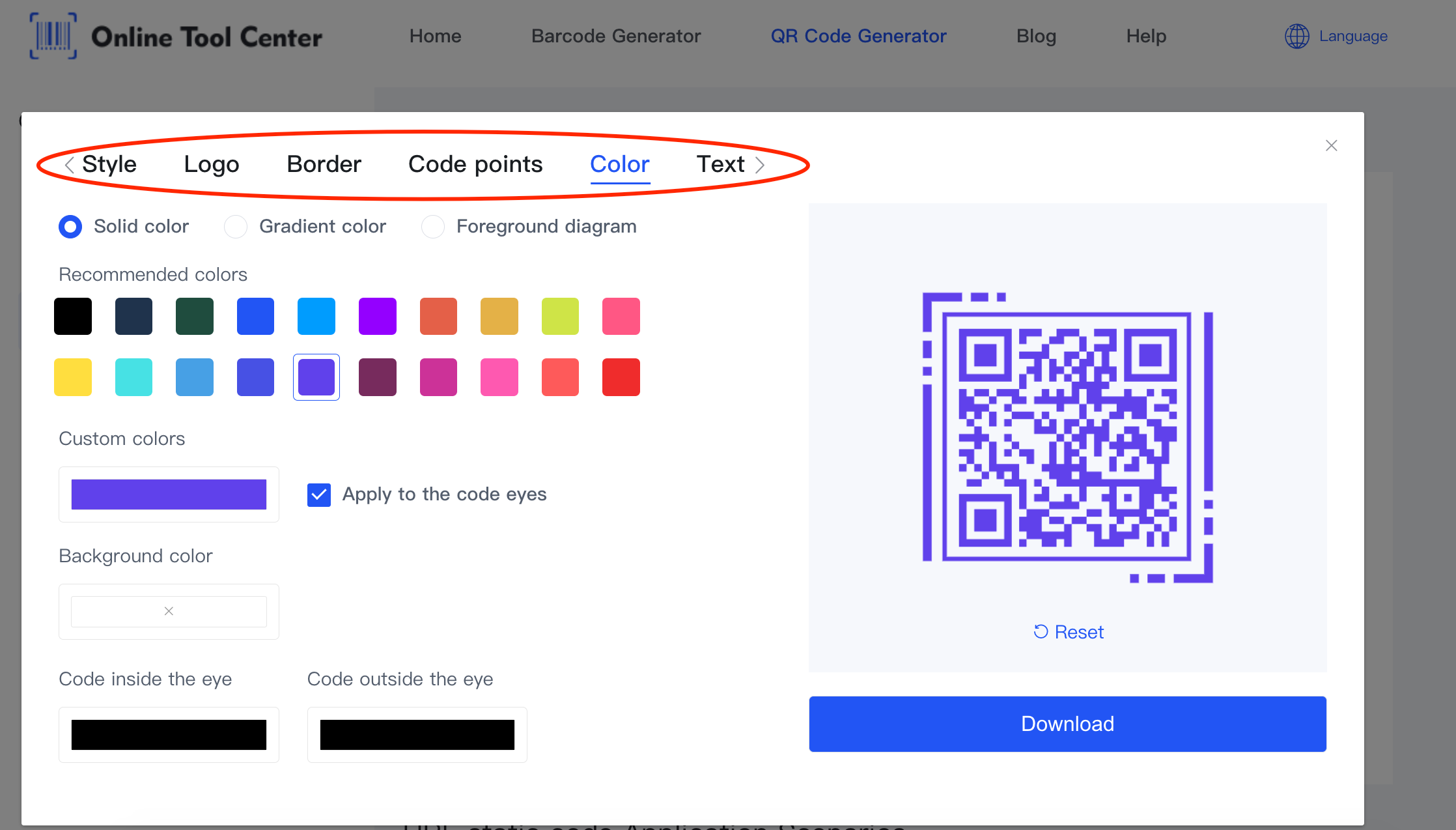Select the Style tab

click(x=108, y=163)
